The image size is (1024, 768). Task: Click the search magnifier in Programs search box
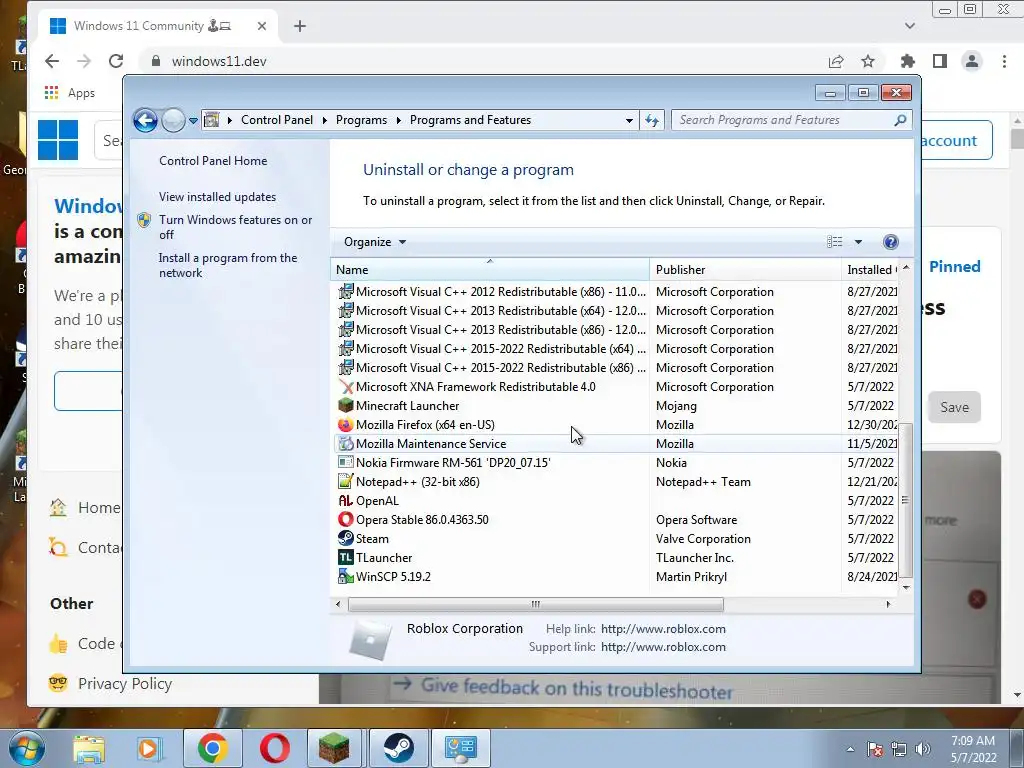[900, 120]
